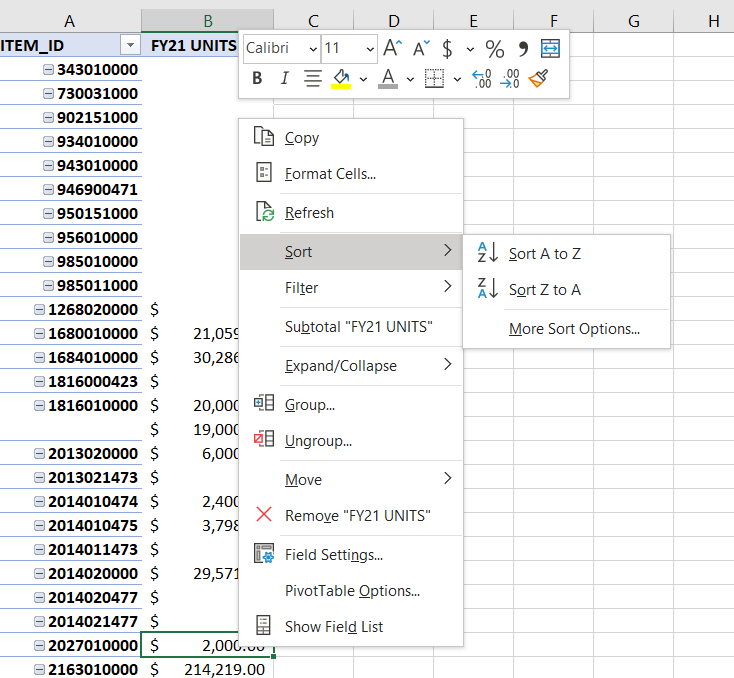
Task: Open borders dropdown arrow
Action: click(x=457, y=79)
